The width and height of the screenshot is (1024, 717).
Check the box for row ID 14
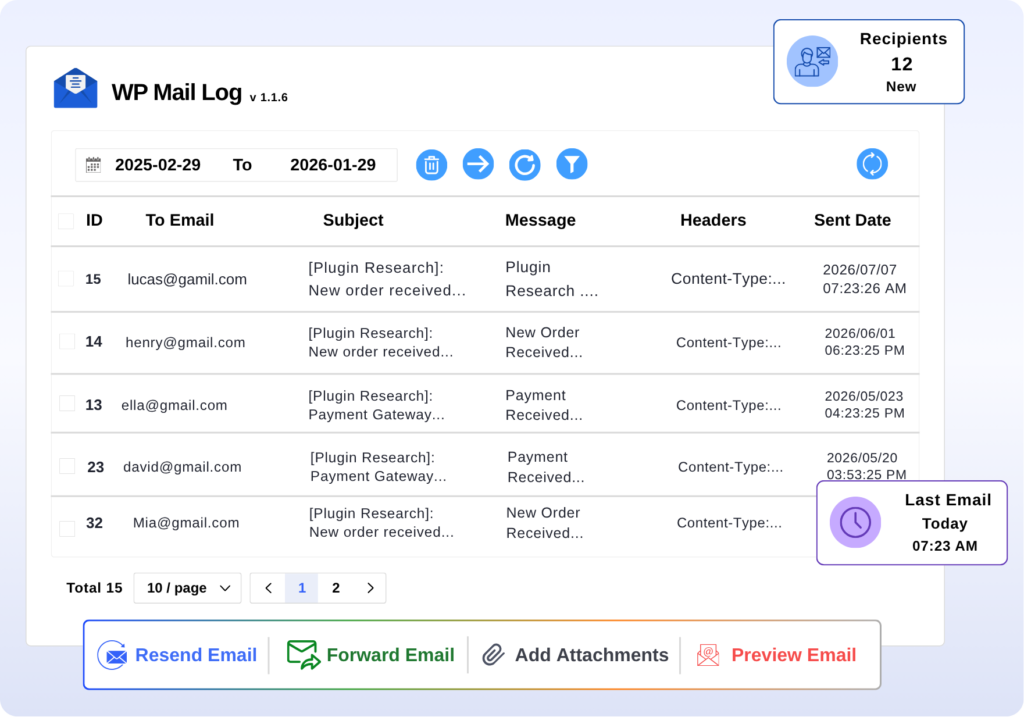tap(67, 342)
